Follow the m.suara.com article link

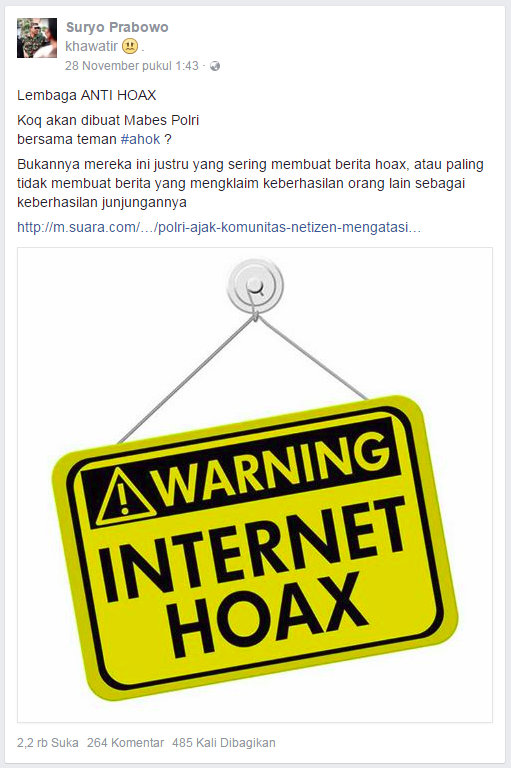(219, 227)
